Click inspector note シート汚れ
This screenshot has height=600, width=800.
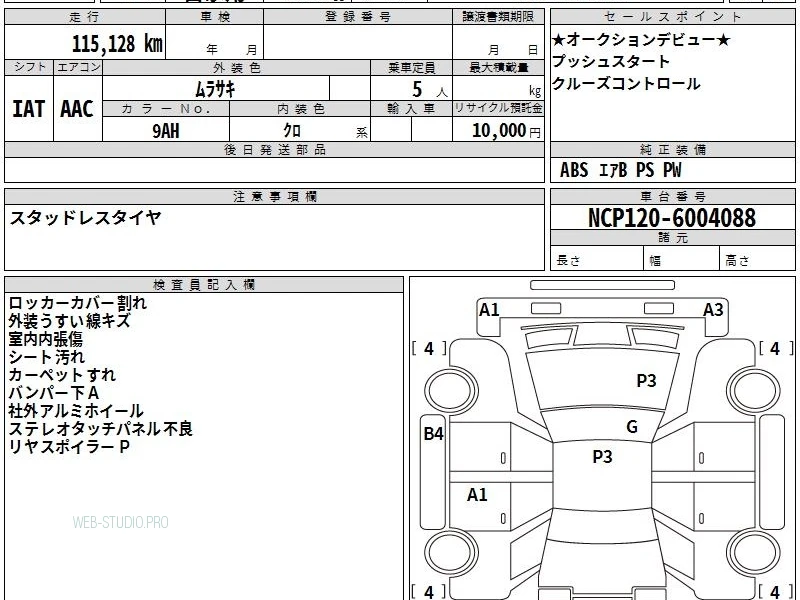pos(46,357)
